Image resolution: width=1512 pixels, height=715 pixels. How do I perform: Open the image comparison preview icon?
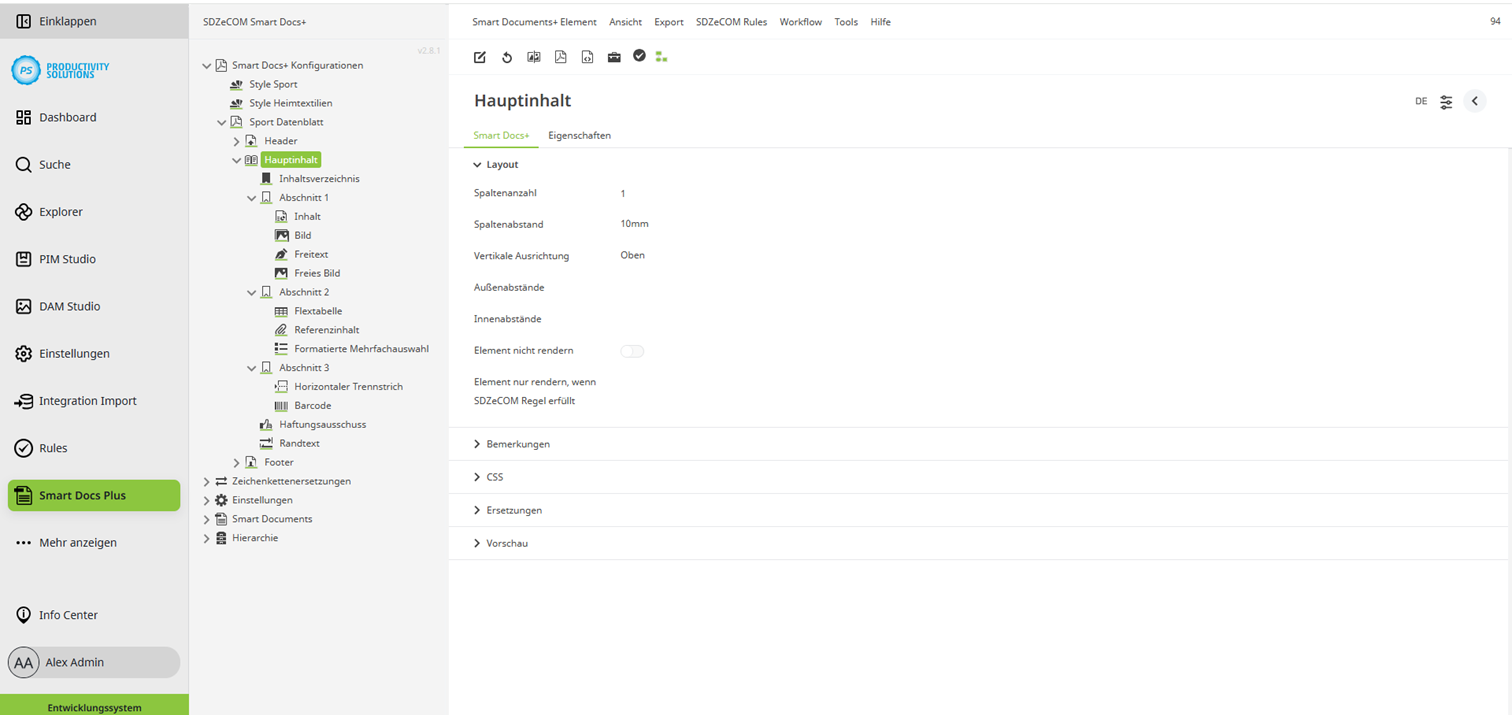coord(534,57)
